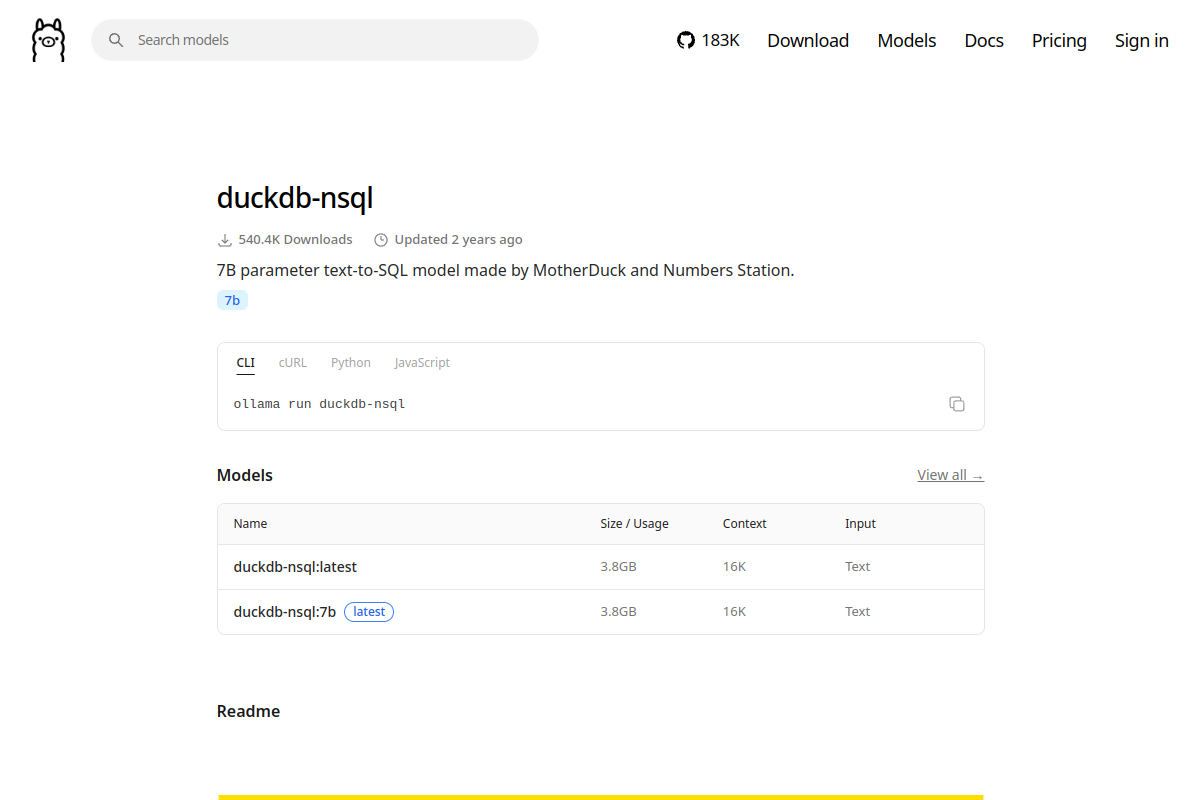Go to the Models page
The height and width of the screenshot is (800, 1200).
[907, 40]
